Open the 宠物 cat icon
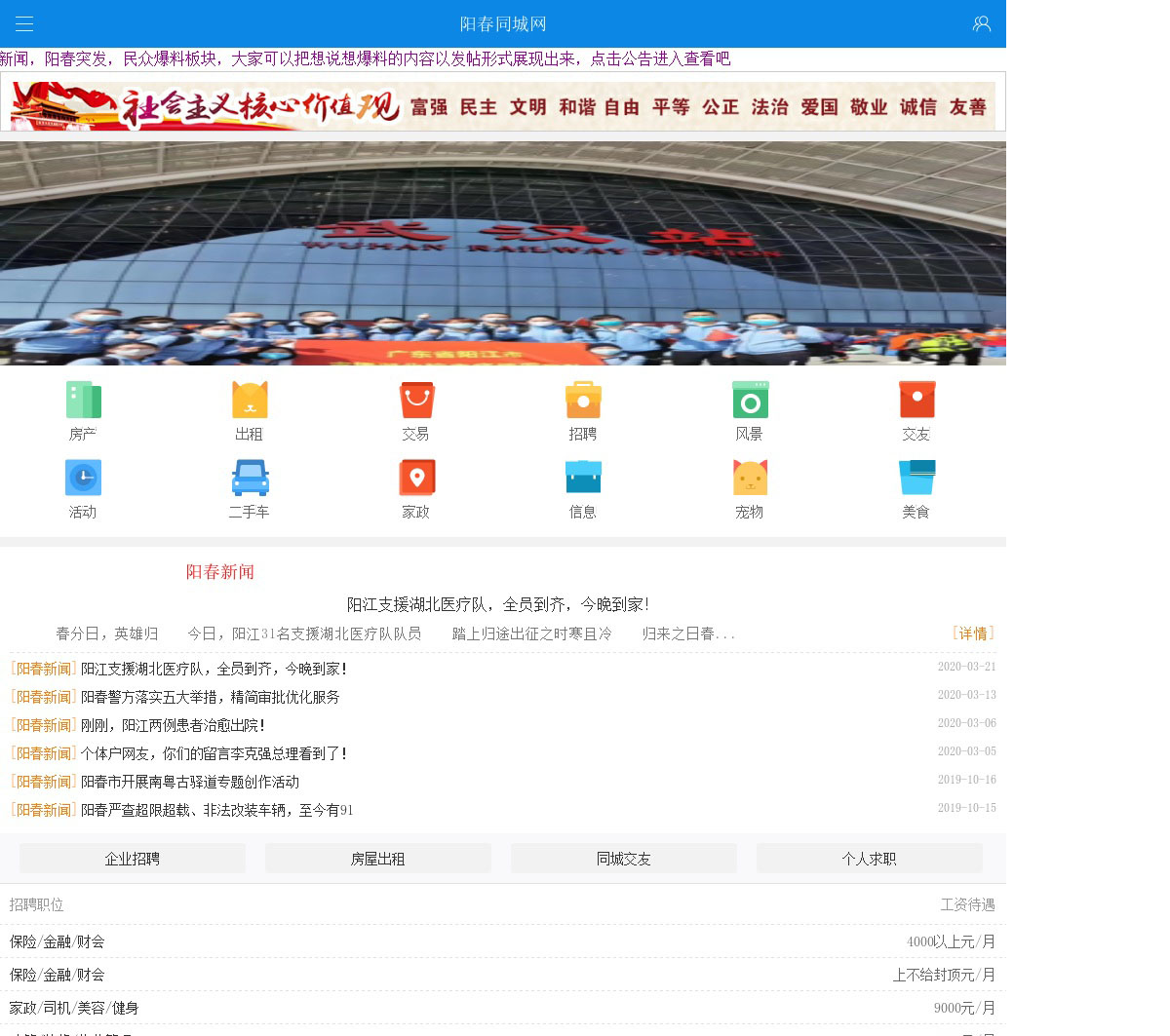1170x1036 pixels. coord(750,478)
